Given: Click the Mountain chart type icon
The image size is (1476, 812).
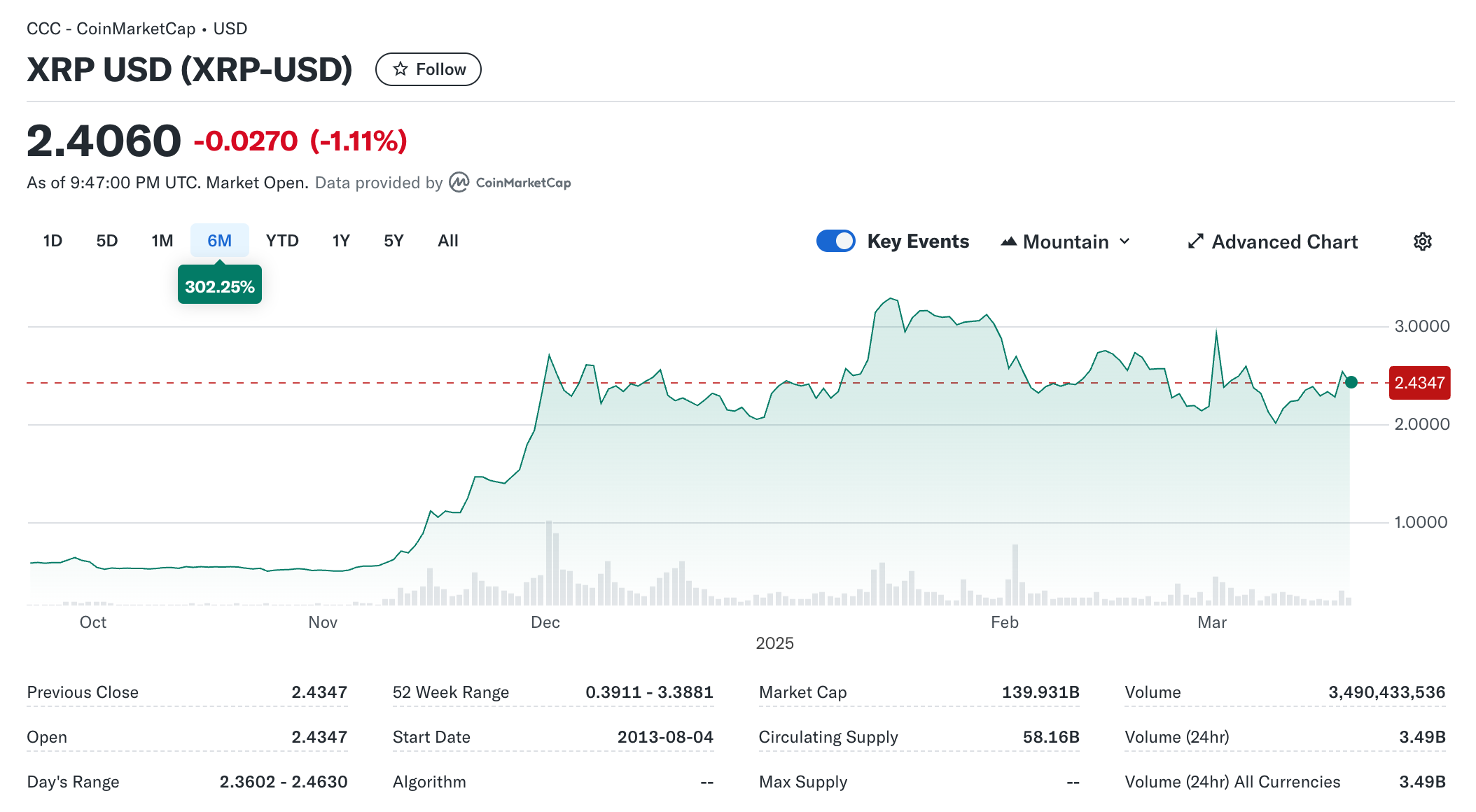Looking at the screenshot, I should click(x=1008, y=241).
